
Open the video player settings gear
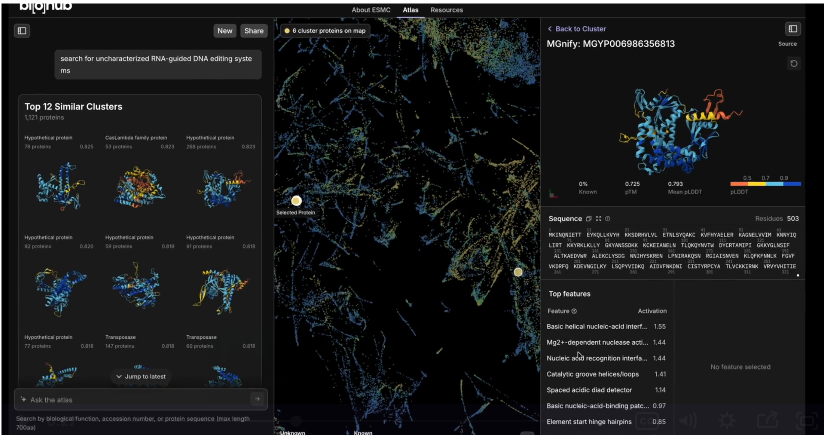pyautogui.click(x=727, y=420)
